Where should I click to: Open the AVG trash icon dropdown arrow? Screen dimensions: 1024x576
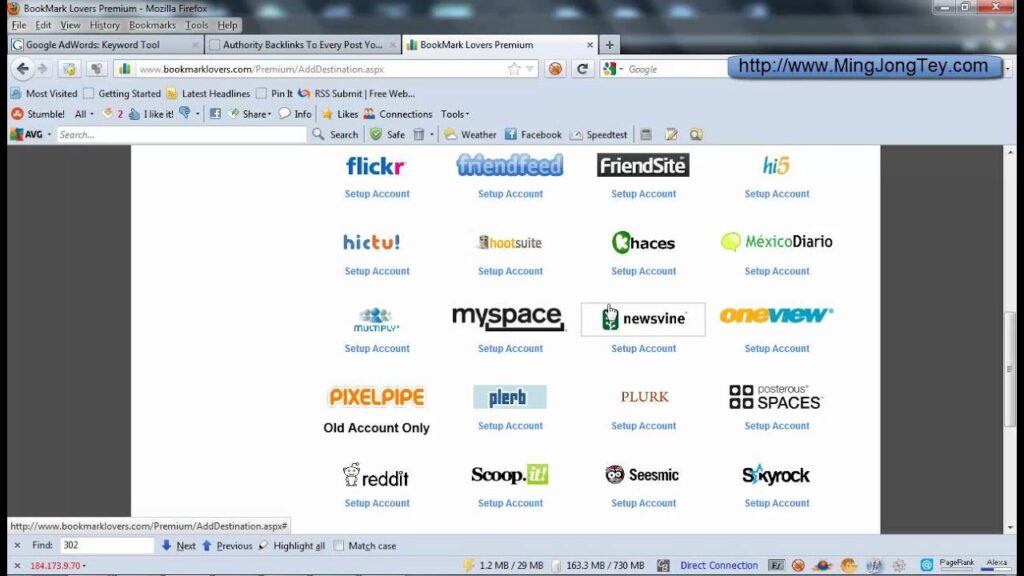click(432, 135)
